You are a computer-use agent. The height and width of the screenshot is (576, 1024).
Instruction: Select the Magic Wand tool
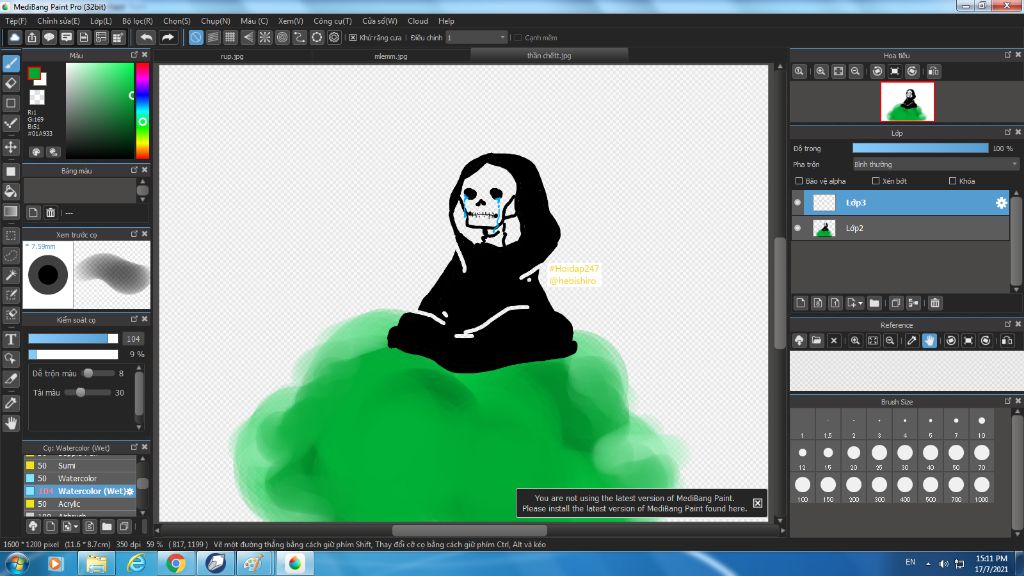11,276
